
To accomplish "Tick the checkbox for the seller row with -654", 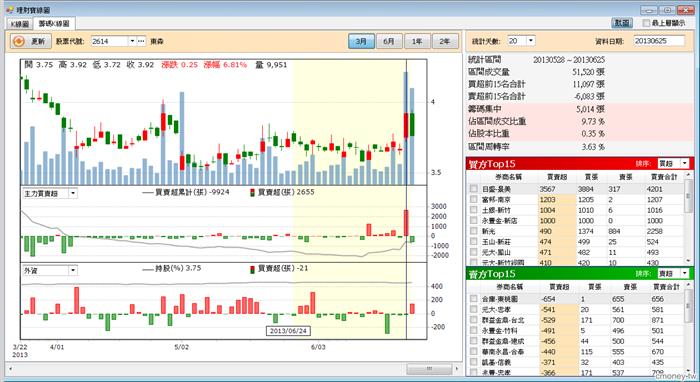I will point(474,299).
